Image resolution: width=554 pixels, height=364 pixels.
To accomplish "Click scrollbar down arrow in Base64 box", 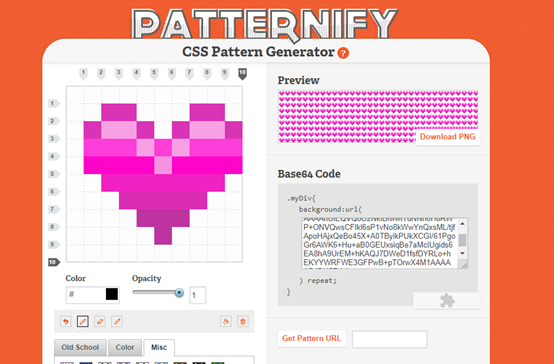I will pos(462,253).
